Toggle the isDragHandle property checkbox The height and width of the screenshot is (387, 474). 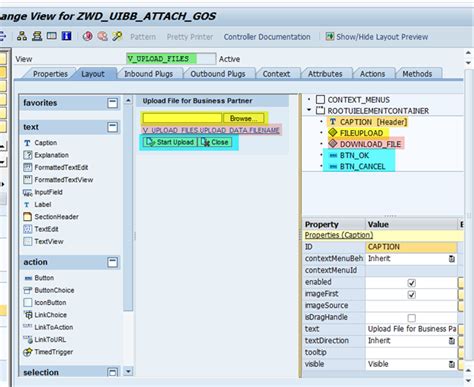(412, 318)
